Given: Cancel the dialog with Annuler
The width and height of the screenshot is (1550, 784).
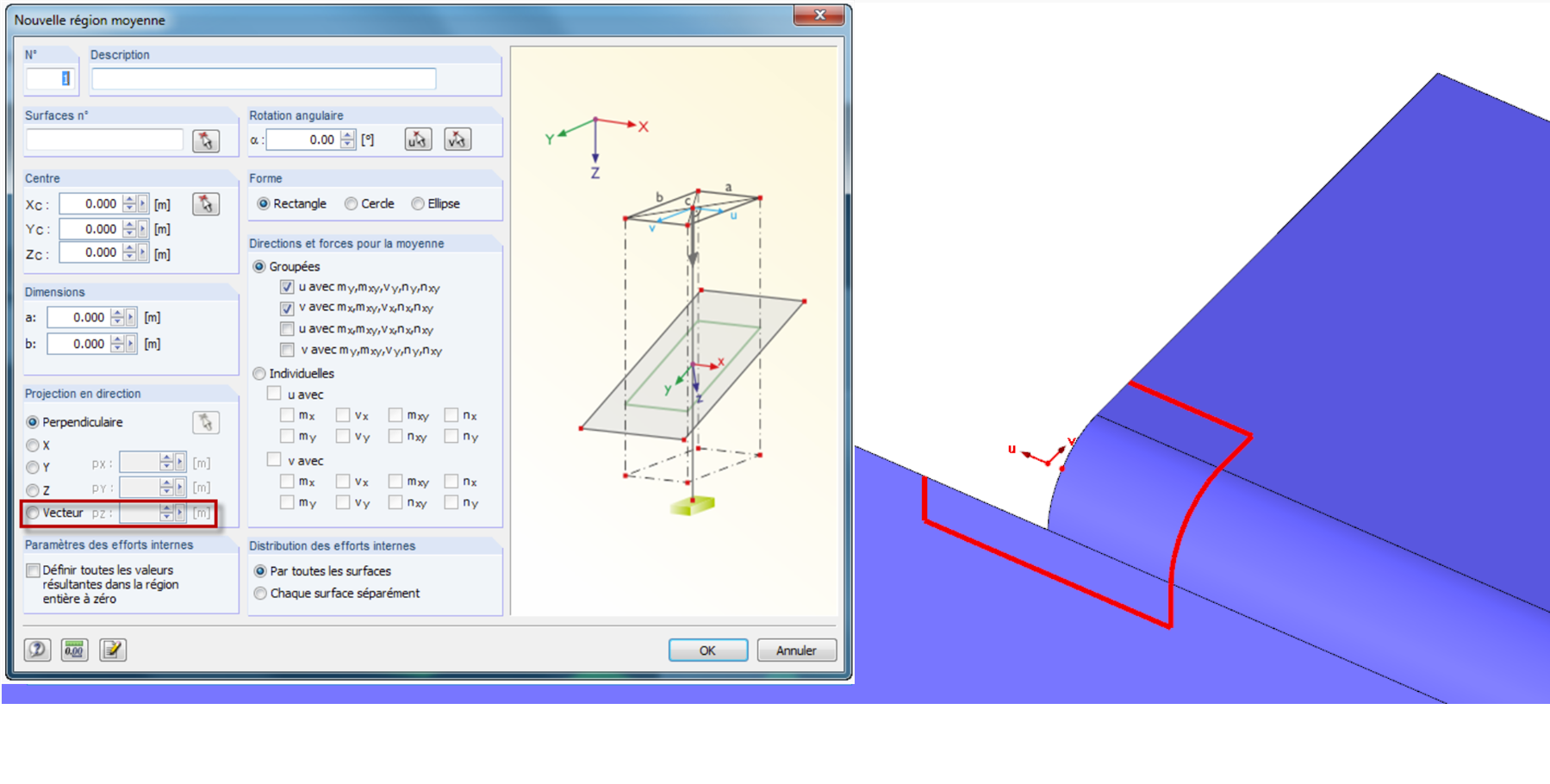Looking at the screenshot, I should coord(796,650).
